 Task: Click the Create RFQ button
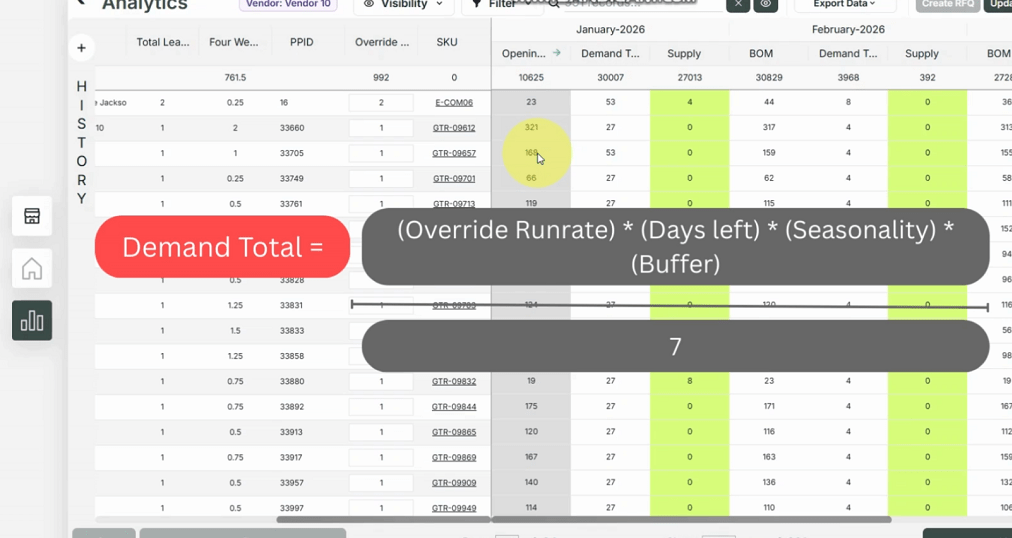(947, 4)
